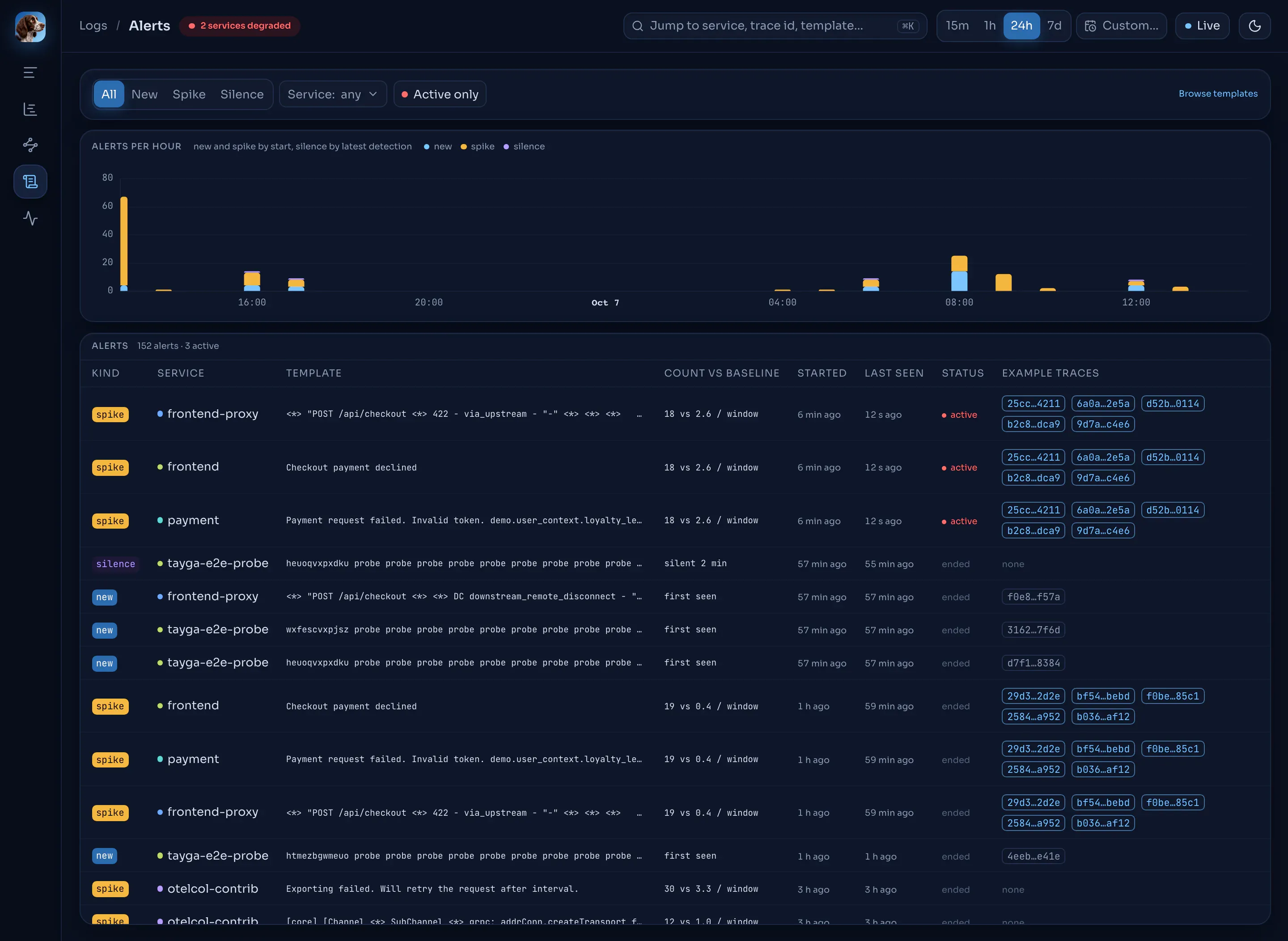
Task: Open Browse templates link
Action: click(1218, 93)
